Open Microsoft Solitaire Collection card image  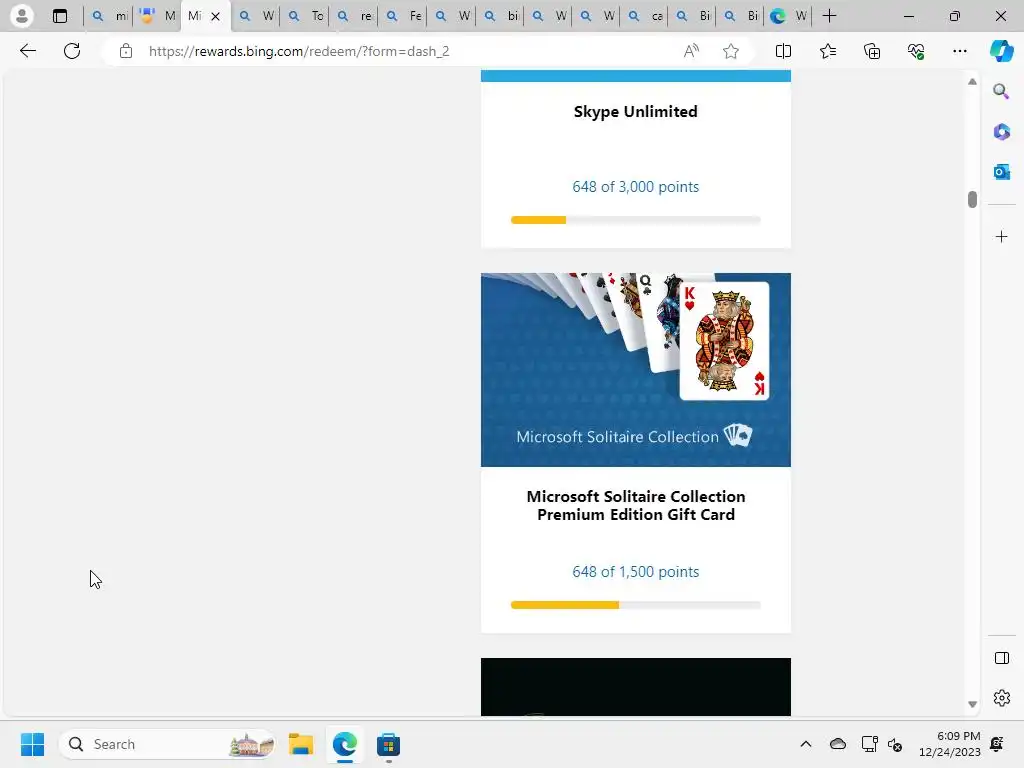635,370
